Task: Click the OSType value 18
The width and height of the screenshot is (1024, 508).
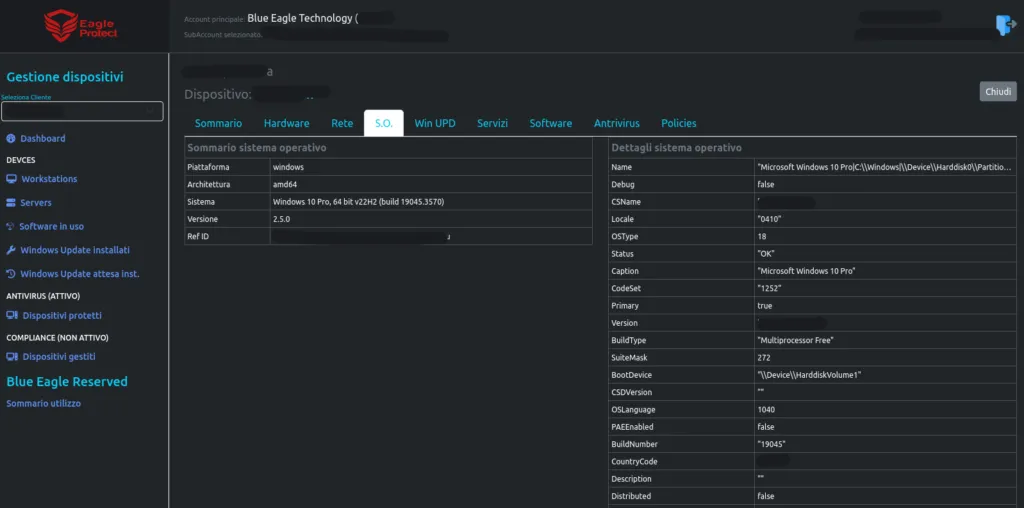Action: click(762, 236)
